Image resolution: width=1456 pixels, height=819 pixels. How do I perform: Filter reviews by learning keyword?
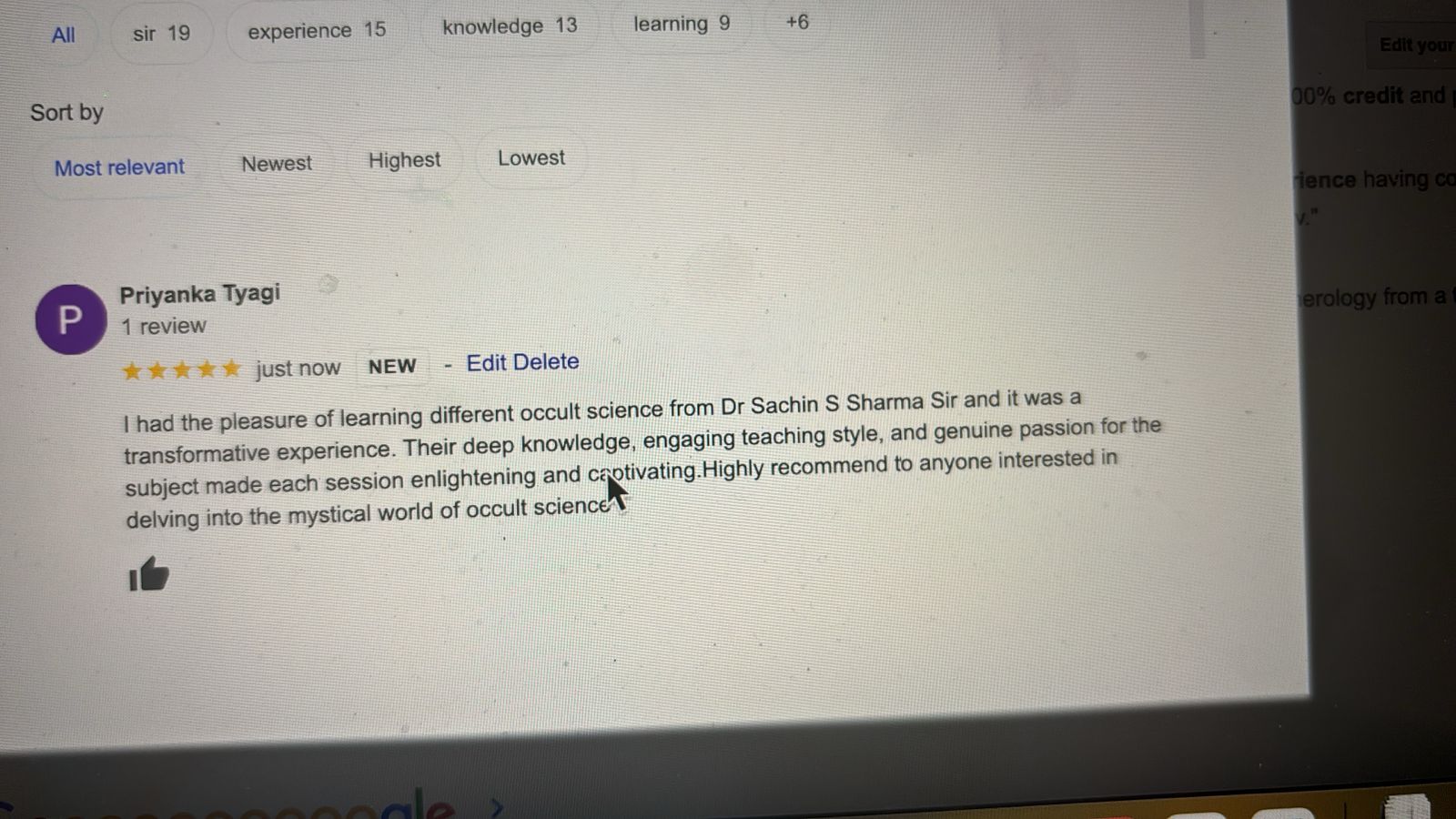click(x=682, y=24)
